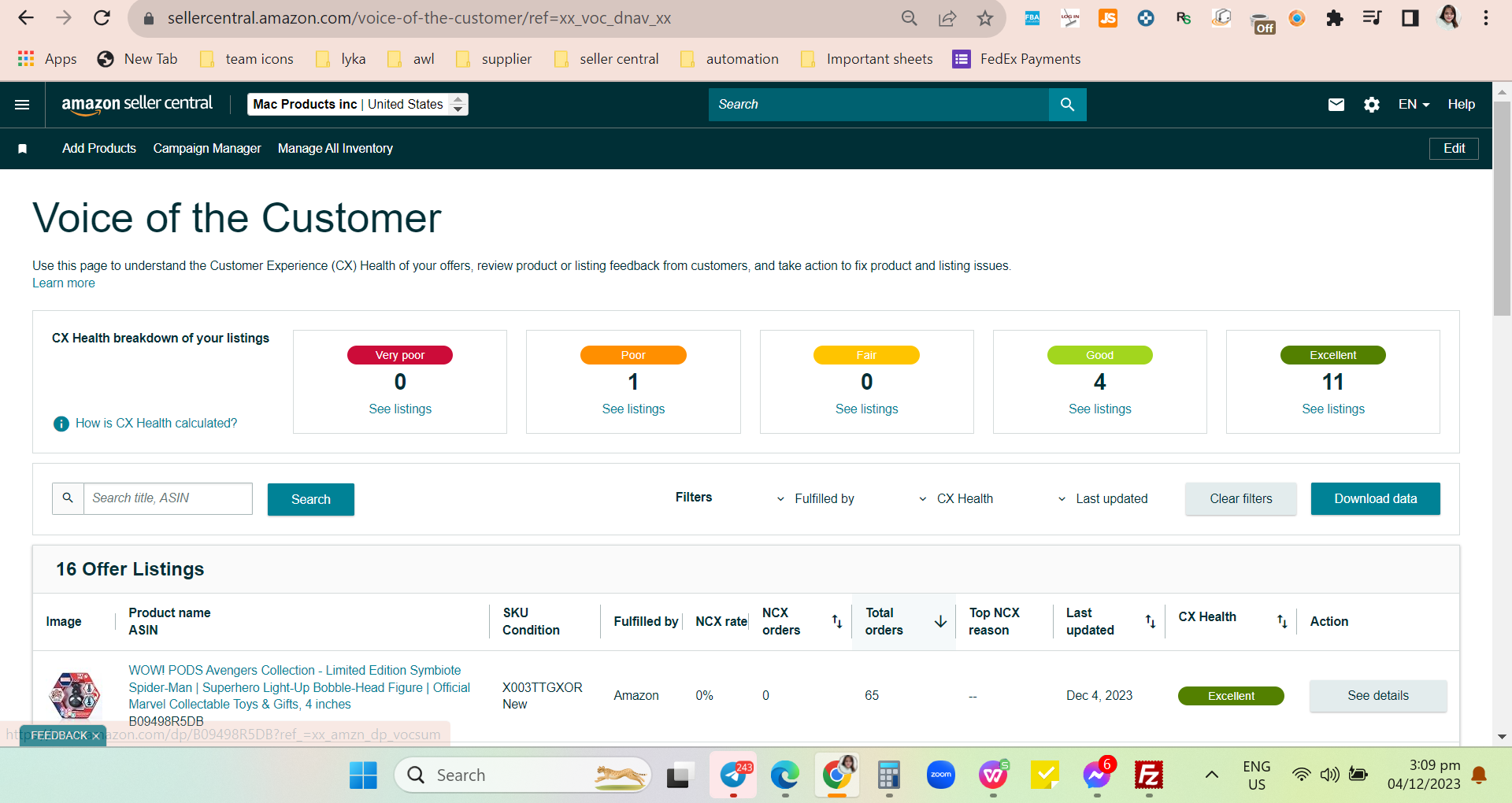
Task: Sort by Total orders down arrow
Action: coord(940,622)
